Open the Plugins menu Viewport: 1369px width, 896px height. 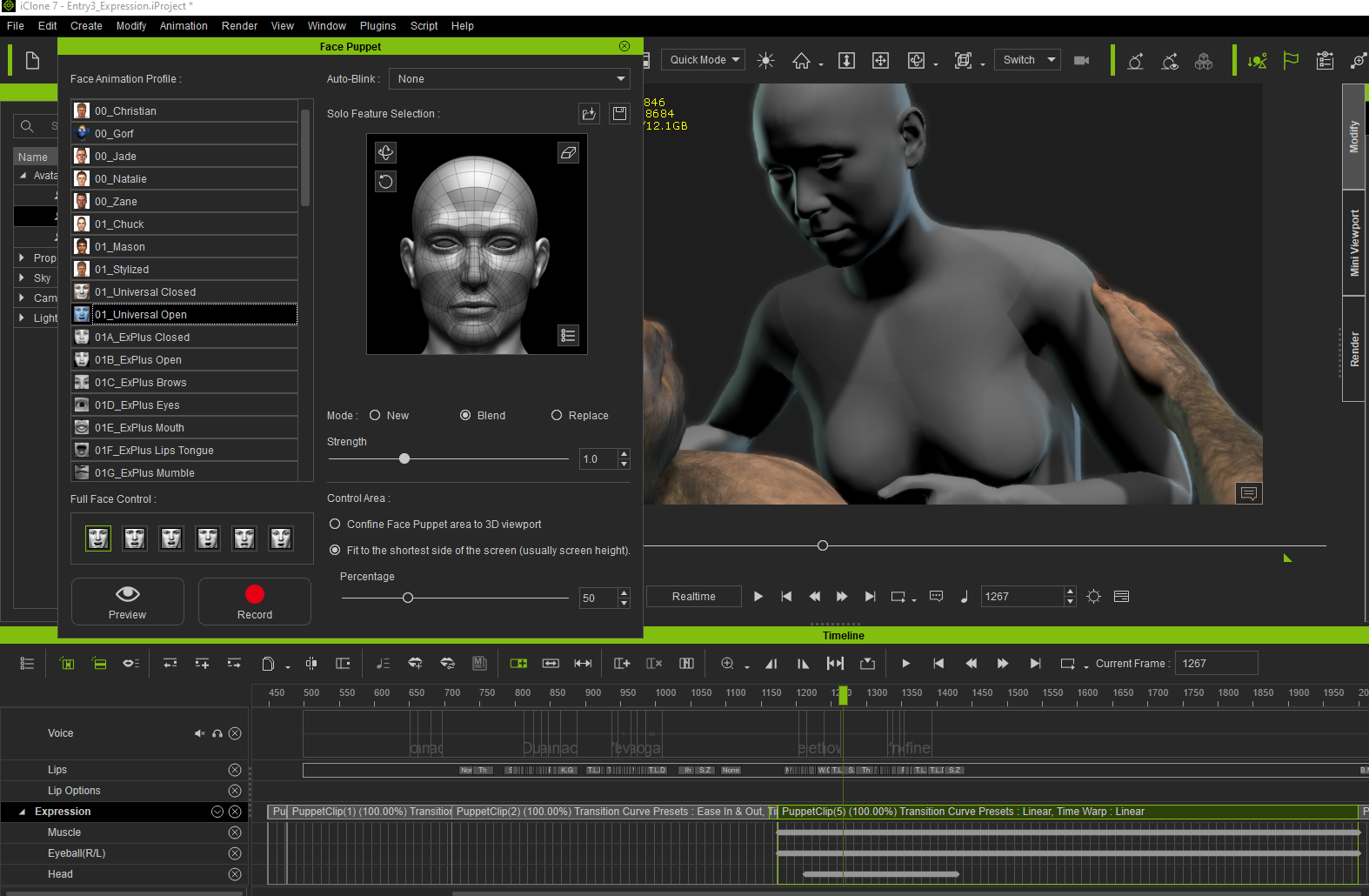click(x=377, y=26)
